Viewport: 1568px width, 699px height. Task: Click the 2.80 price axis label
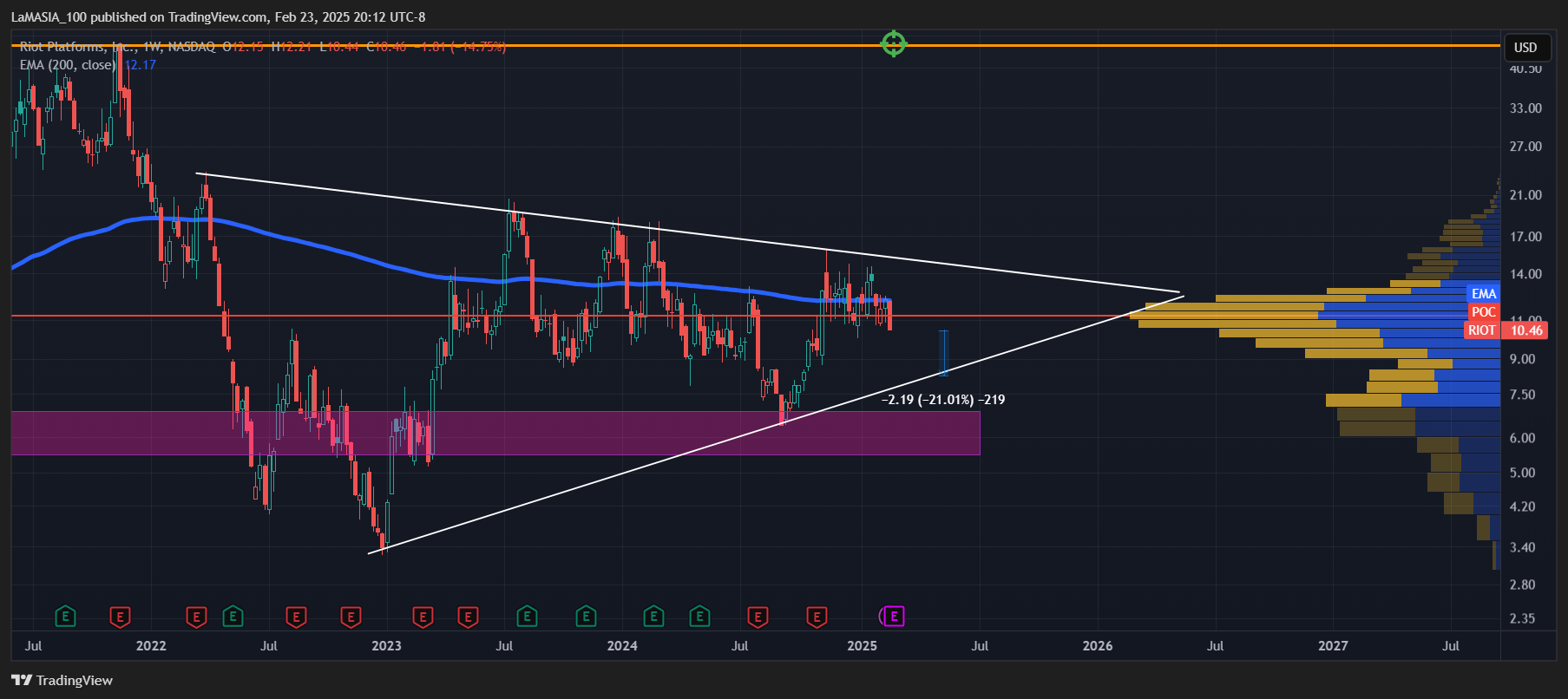coord(1523,585)
